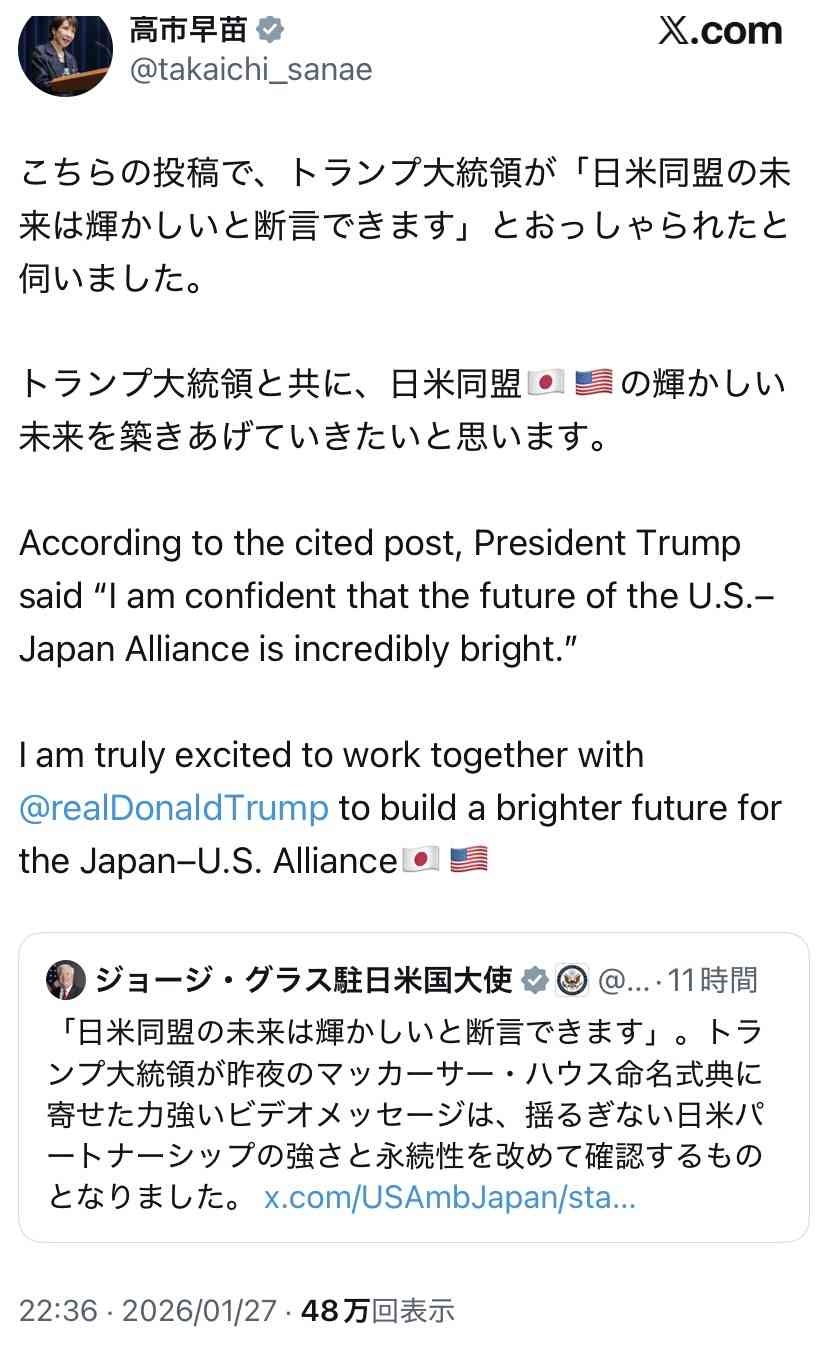Click the 11時間 timestamp on quoted post
This screenshot has height=1351, width=828.
(x=713, y=980)
